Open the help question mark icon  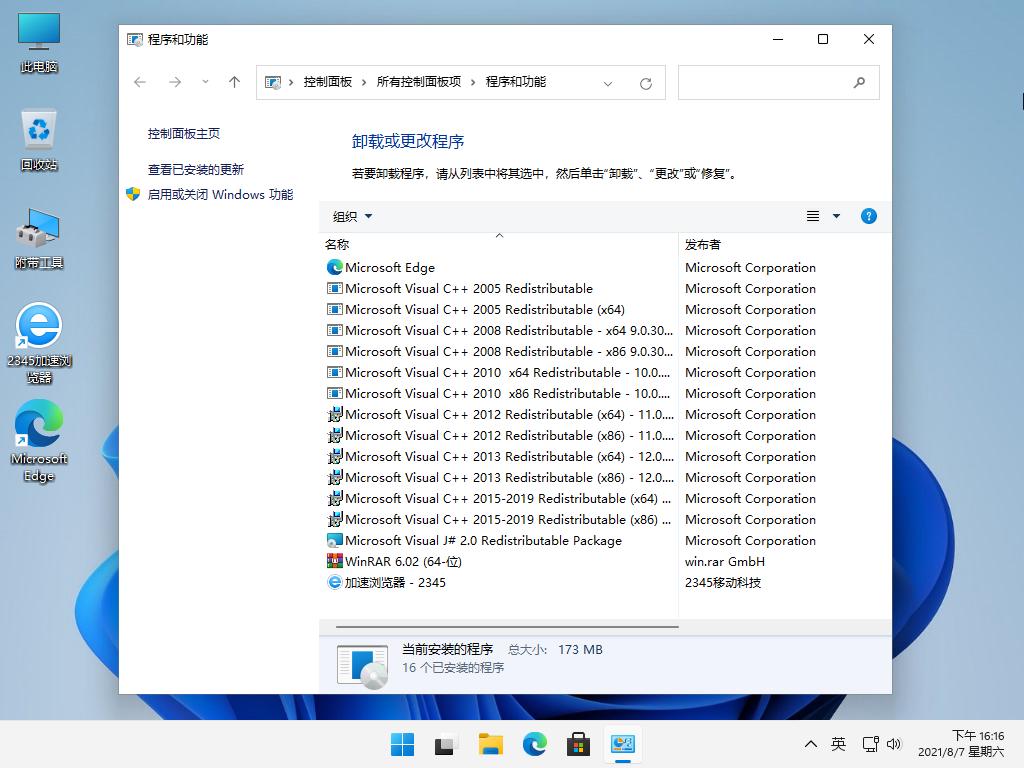click(869, 216)
